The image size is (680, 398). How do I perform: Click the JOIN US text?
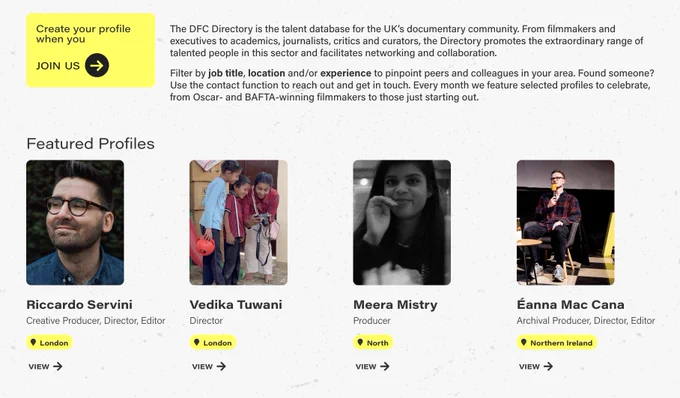58,66
